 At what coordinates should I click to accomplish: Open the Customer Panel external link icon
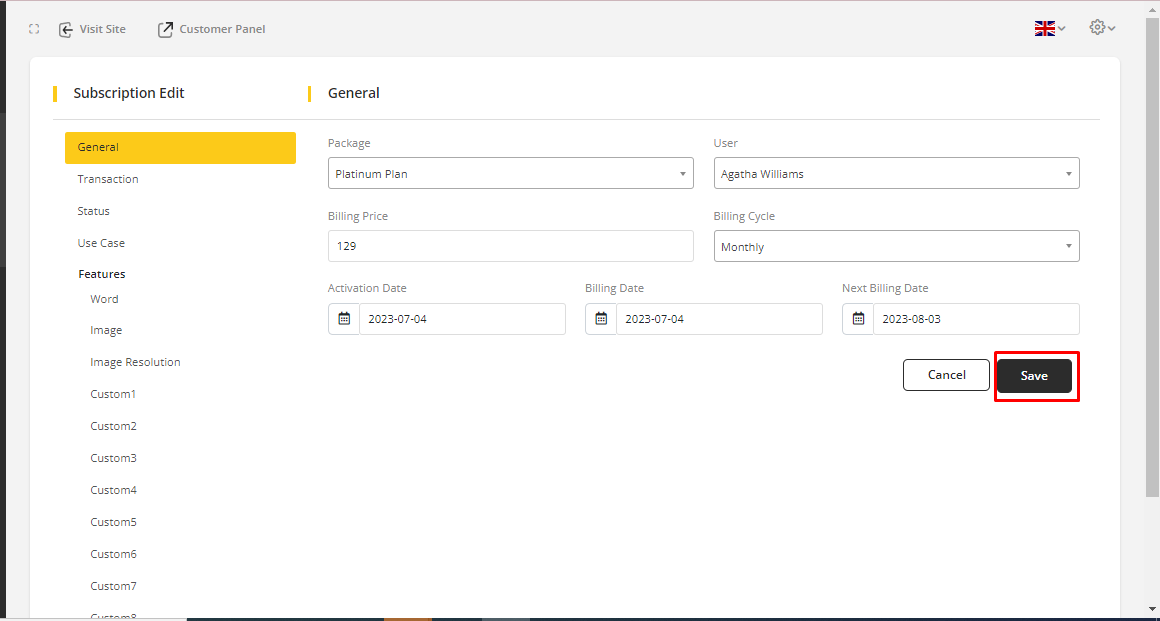click(x=166, y=29)
